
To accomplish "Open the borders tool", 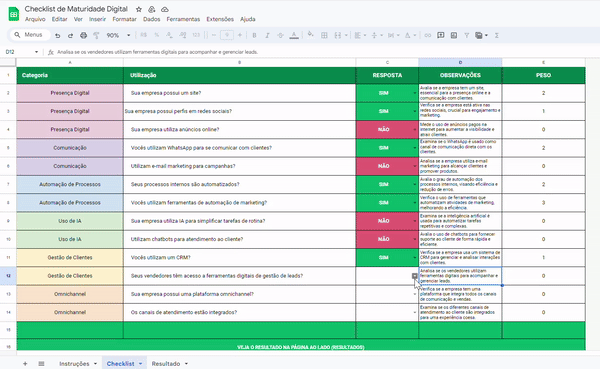I will coord(324,35).
